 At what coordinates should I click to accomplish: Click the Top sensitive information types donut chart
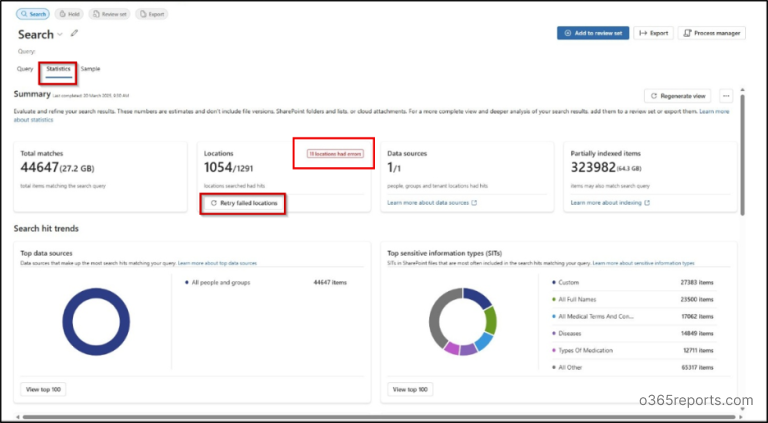(463, 322)
